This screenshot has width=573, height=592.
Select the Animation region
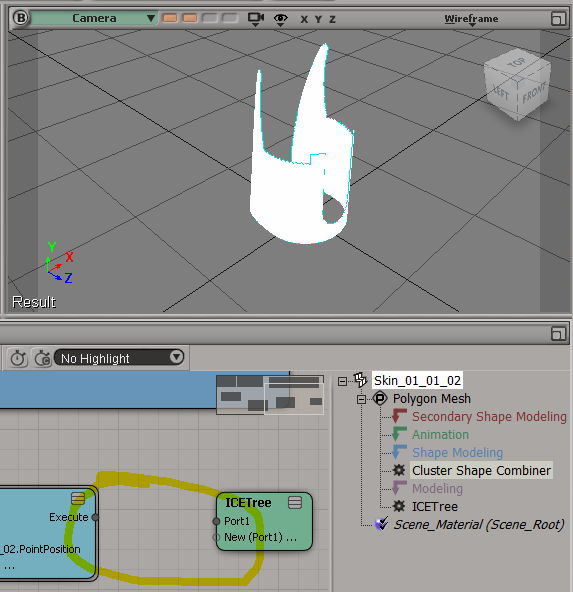[x=441, y=435]
